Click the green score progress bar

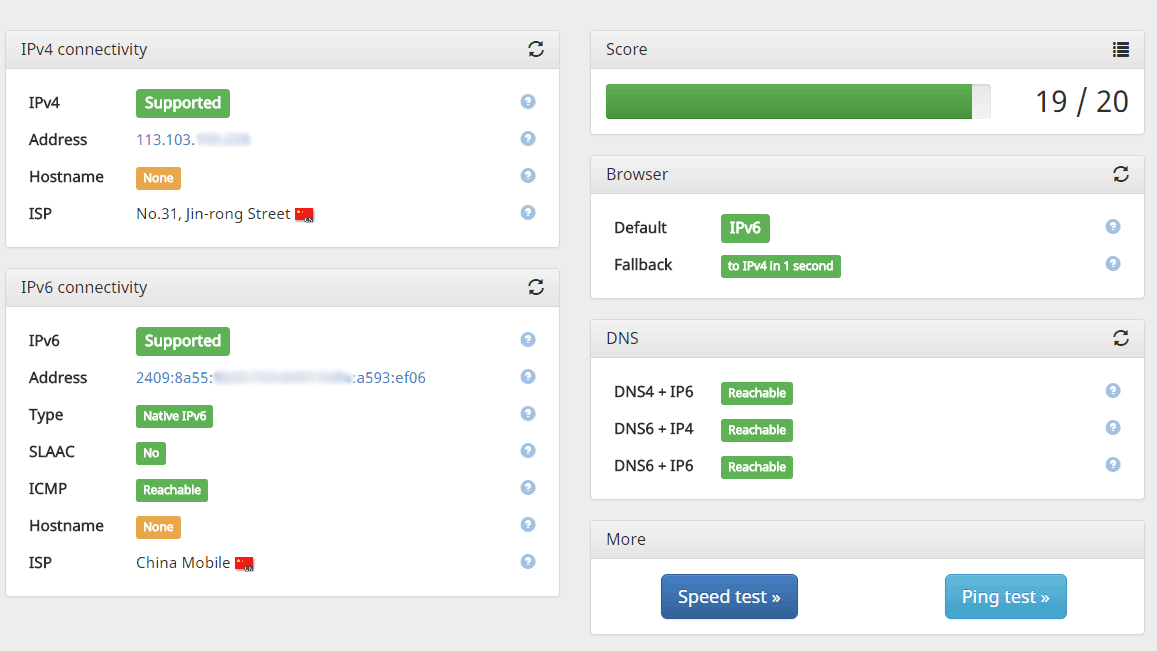(788, 102)
